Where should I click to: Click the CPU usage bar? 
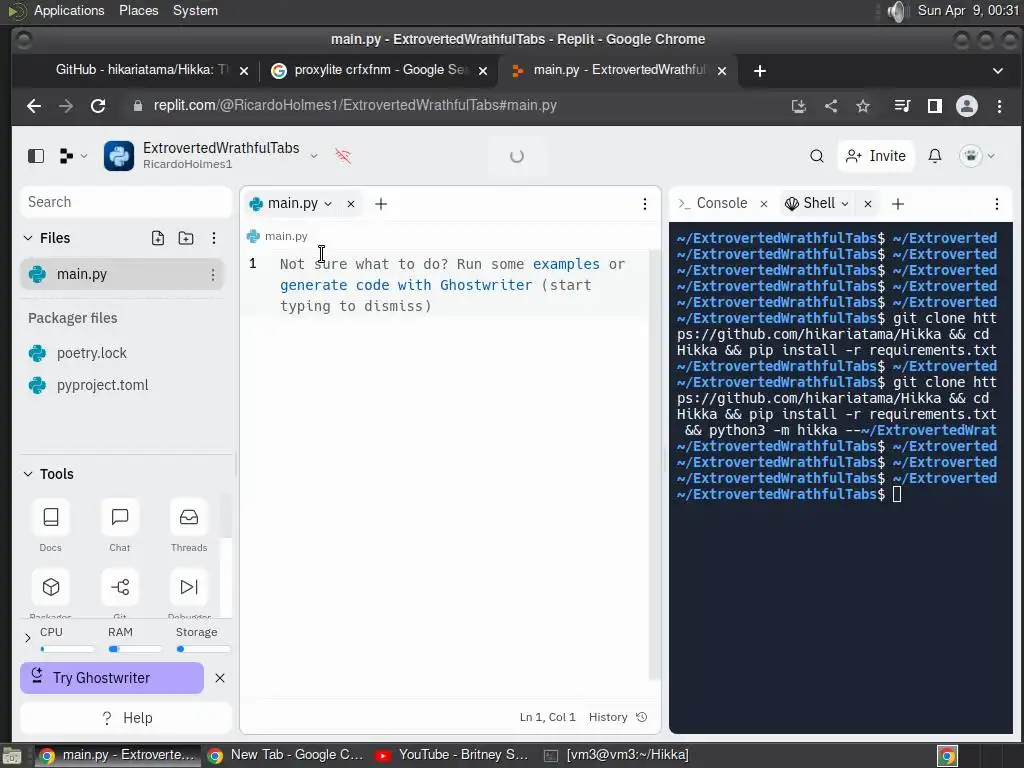point(67,649)
